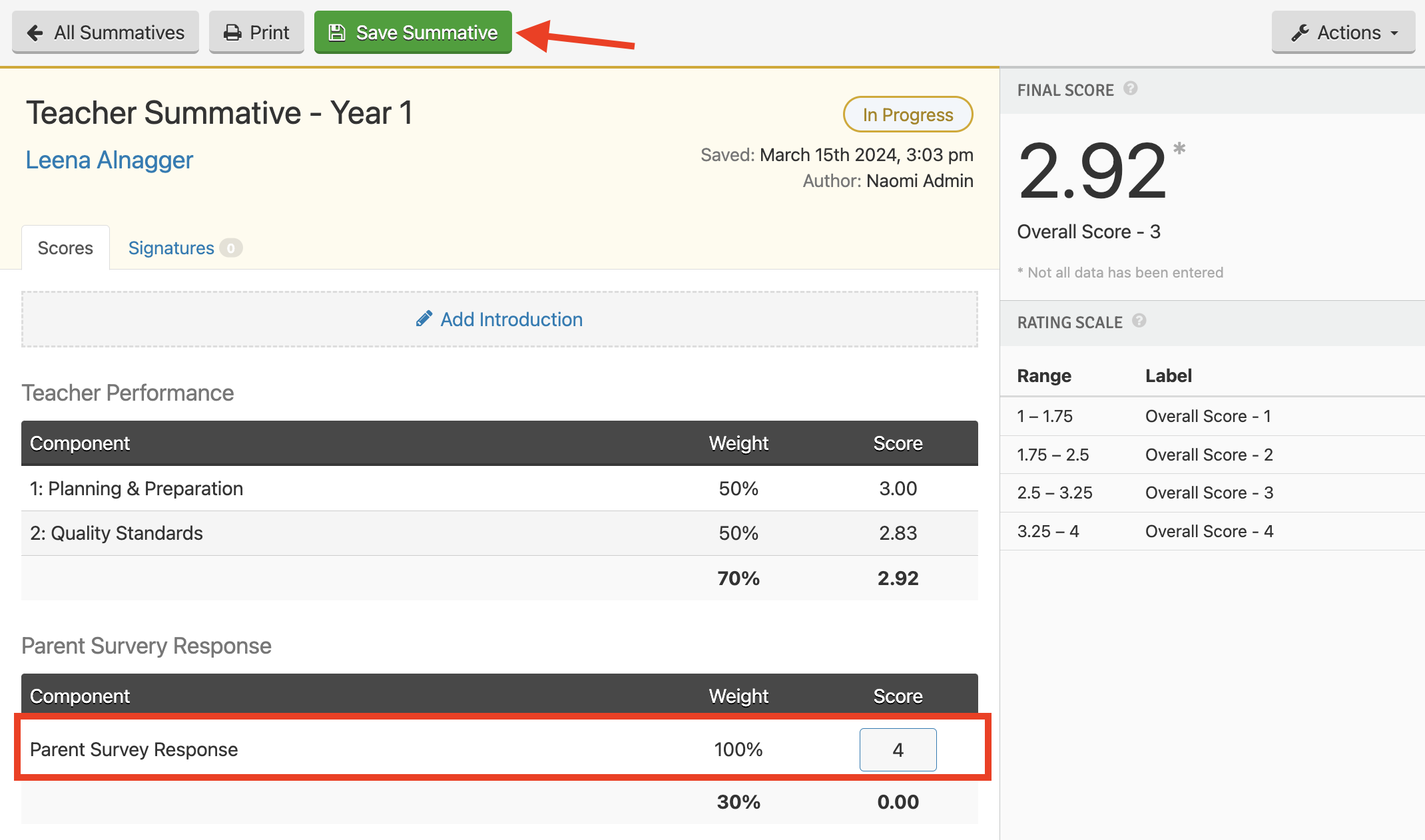Image resolution: width=1425 pixels, height=840 pixels.
Task: Click the Teacher Performance total 2.92
Action: [x=898, y=578]
